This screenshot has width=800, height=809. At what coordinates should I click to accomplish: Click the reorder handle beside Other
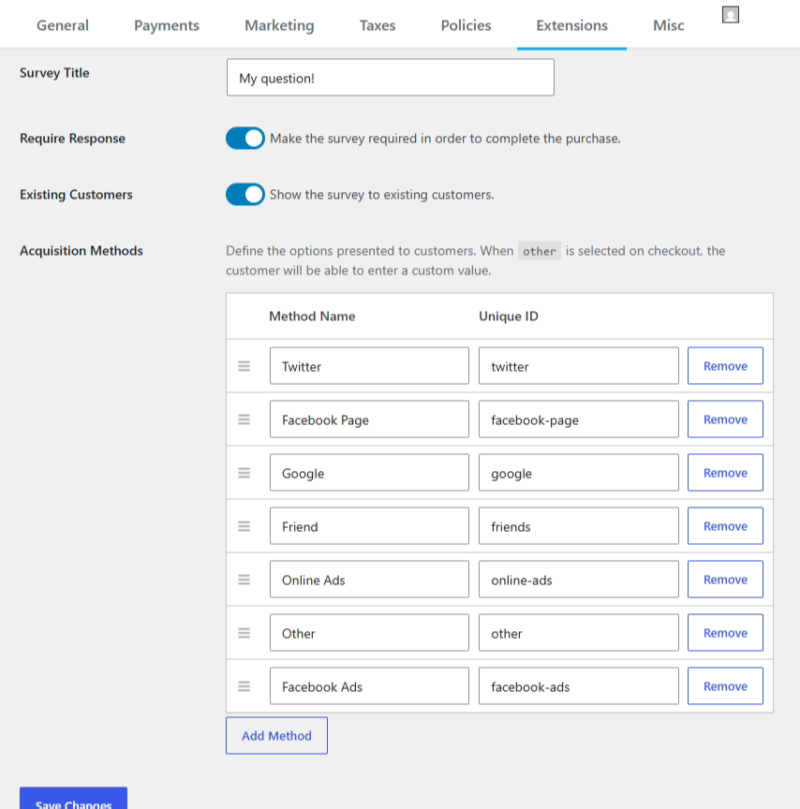(x=244, y=632)
